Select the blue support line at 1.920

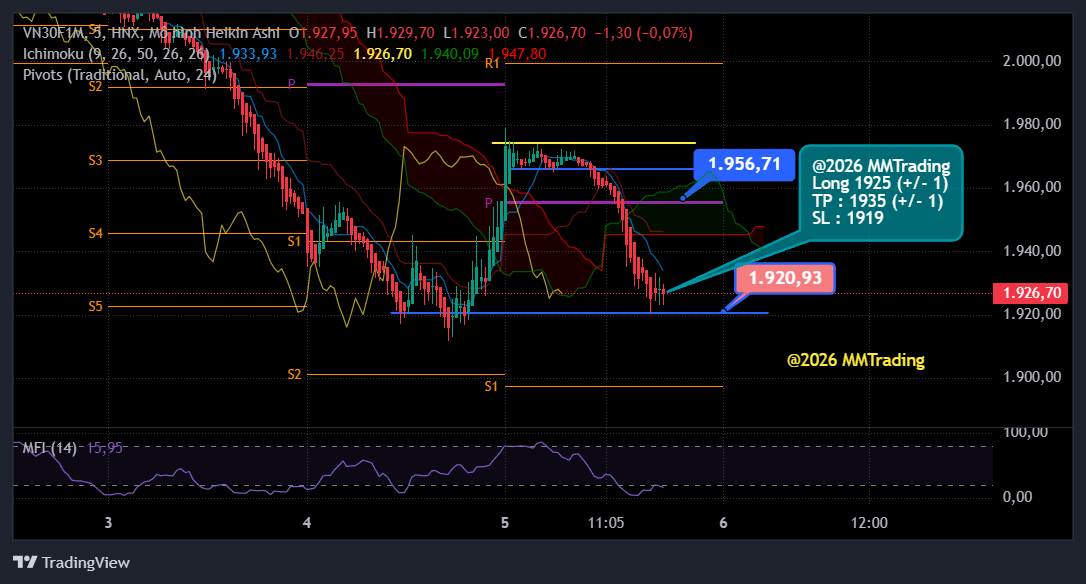(x=580, y=313)
